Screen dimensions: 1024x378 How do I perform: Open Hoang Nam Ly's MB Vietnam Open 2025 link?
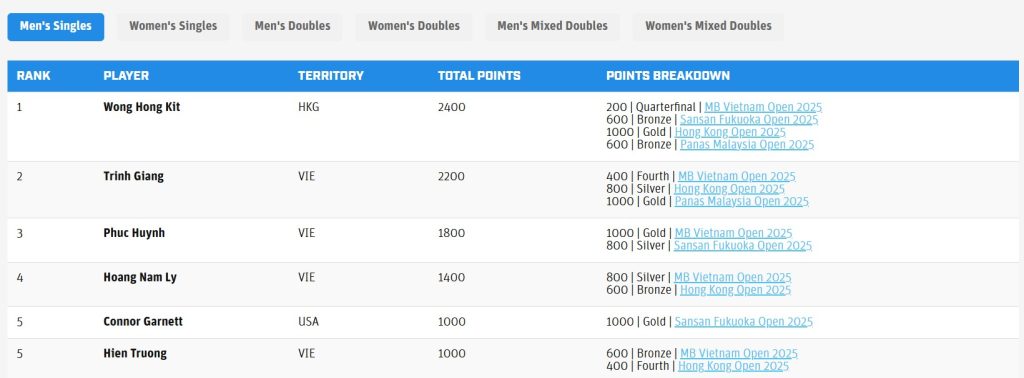(732, 277)
